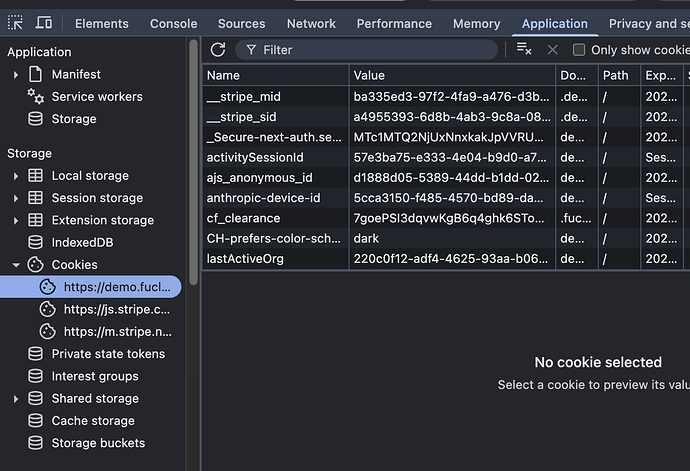Select the __stripe_sid cookie row
The height and width of the screenshot is (471, 690).
pos(446,117)
